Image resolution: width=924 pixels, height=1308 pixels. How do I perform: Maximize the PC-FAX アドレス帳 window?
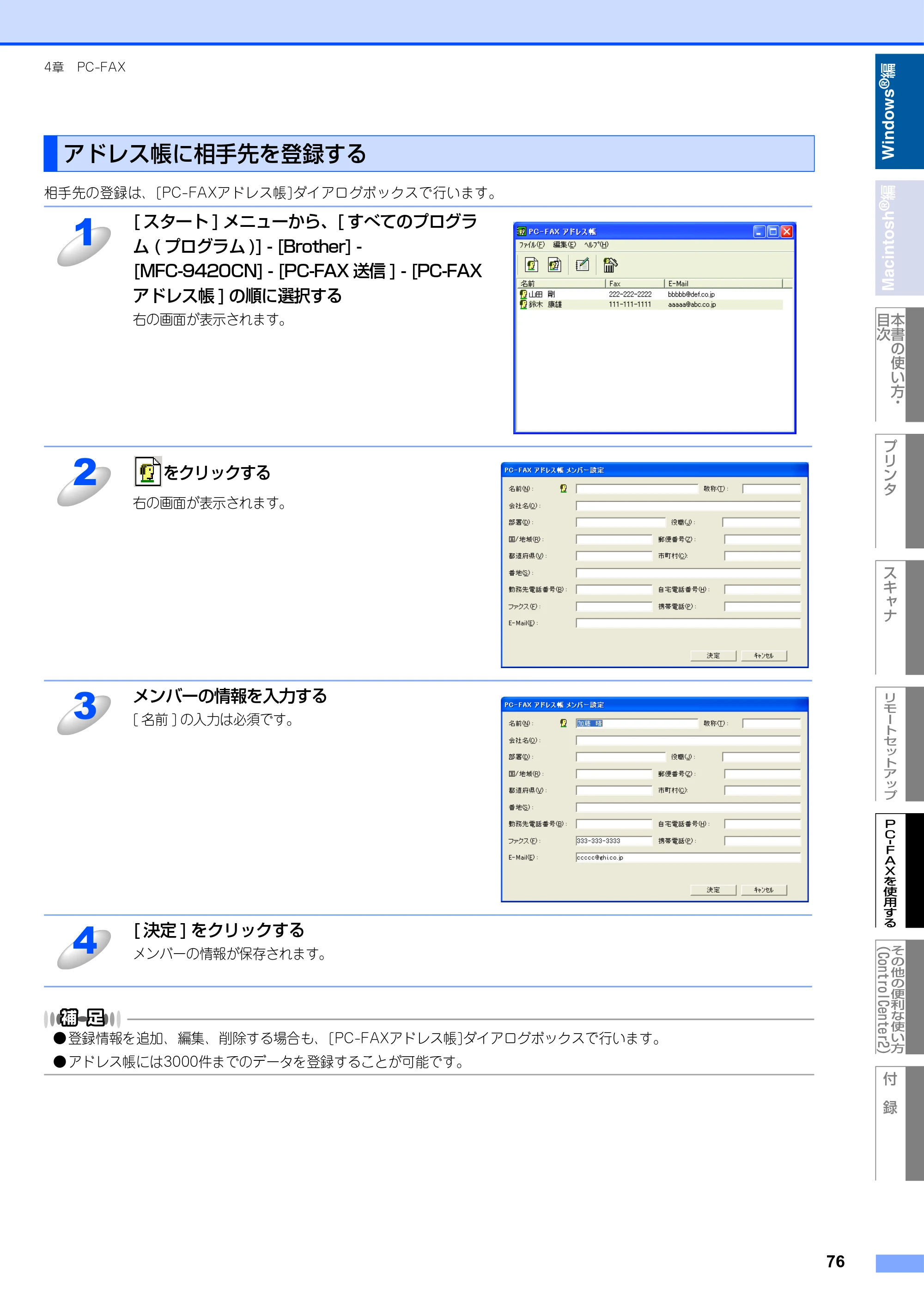tap(772, 231)
